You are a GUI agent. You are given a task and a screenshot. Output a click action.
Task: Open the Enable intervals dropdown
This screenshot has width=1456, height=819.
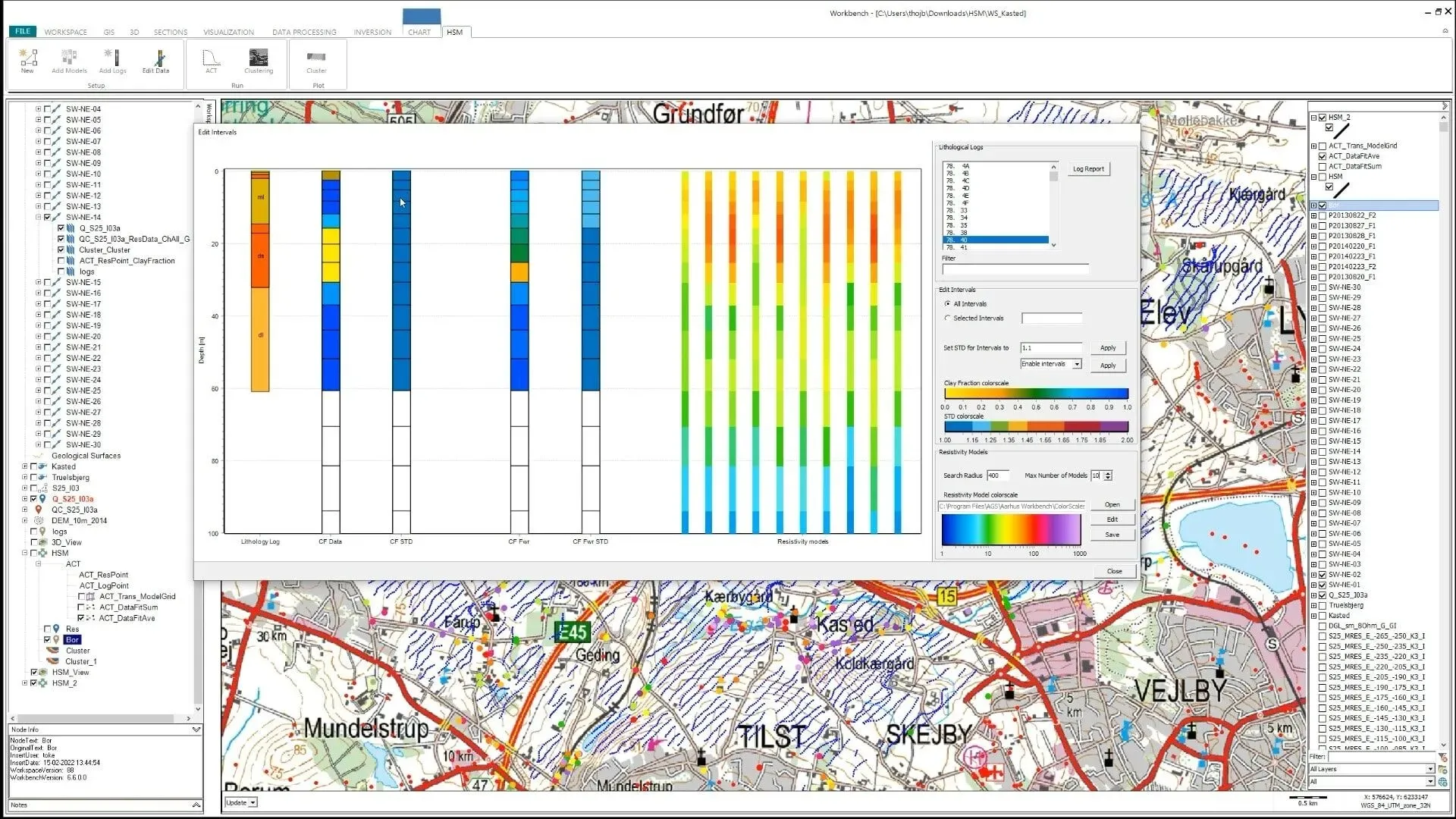1077,365
